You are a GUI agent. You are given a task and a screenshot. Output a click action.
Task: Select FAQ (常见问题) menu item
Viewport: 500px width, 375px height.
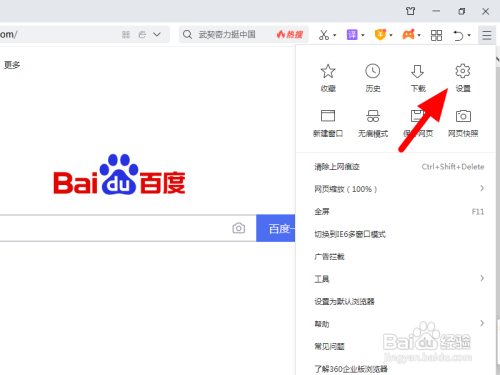[396, 347]
